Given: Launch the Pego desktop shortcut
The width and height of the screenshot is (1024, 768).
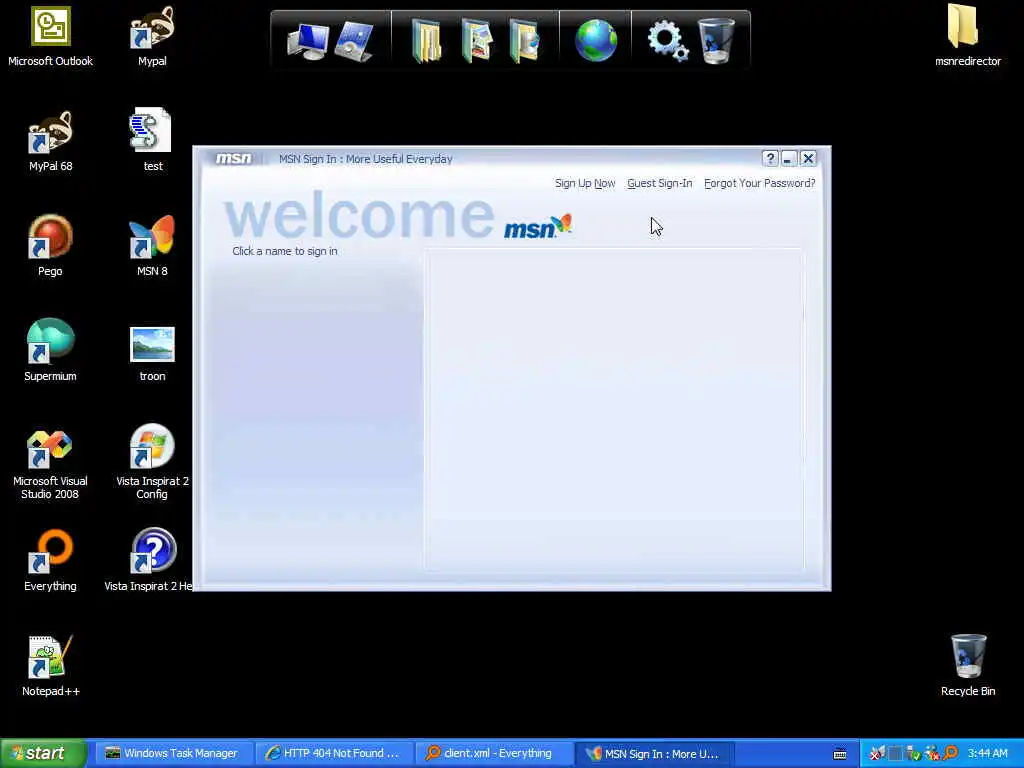Looking at the screenshot, I should click(50, 246).
